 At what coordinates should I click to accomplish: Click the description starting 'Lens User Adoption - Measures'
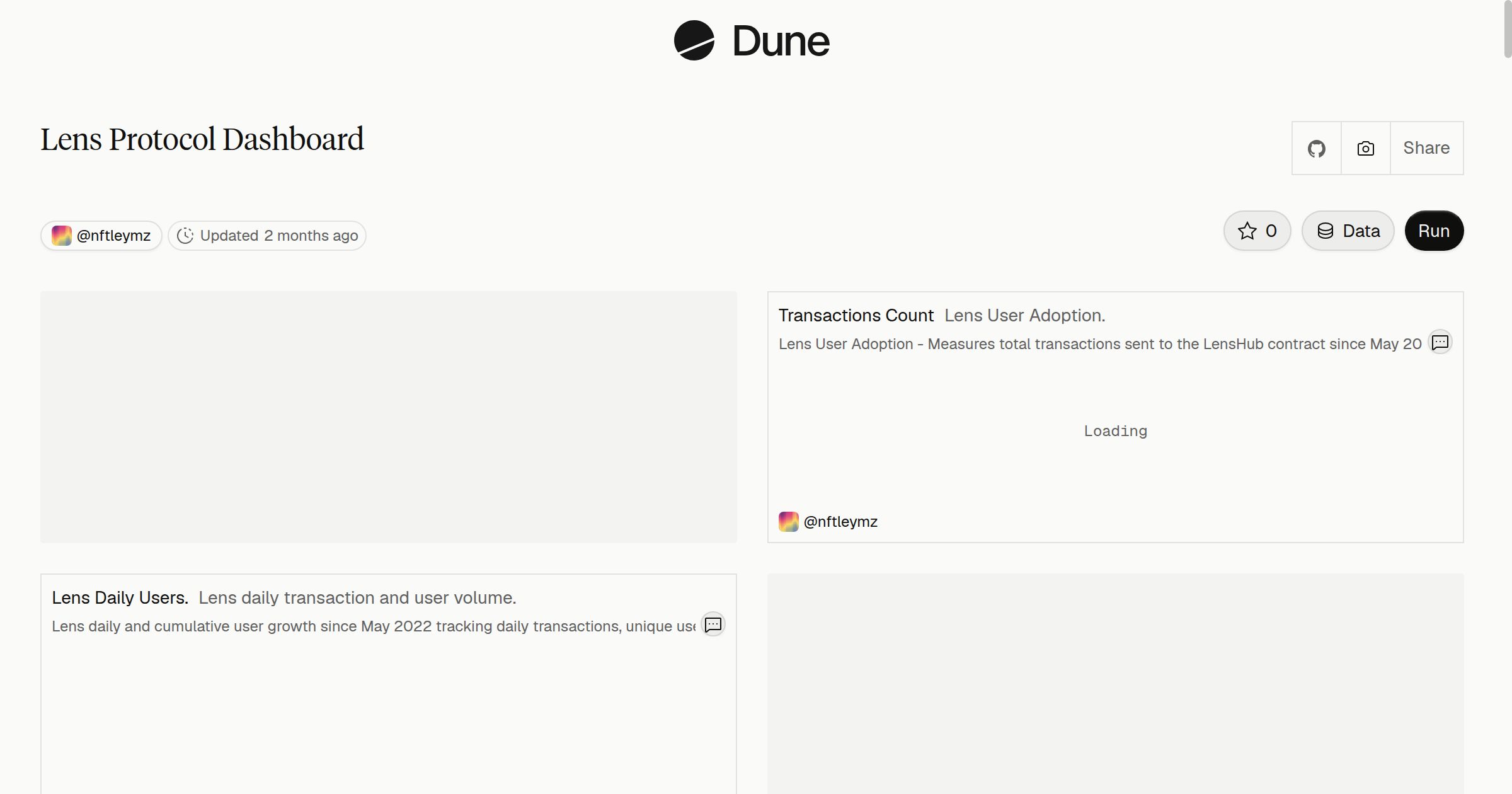(1100, 344)
